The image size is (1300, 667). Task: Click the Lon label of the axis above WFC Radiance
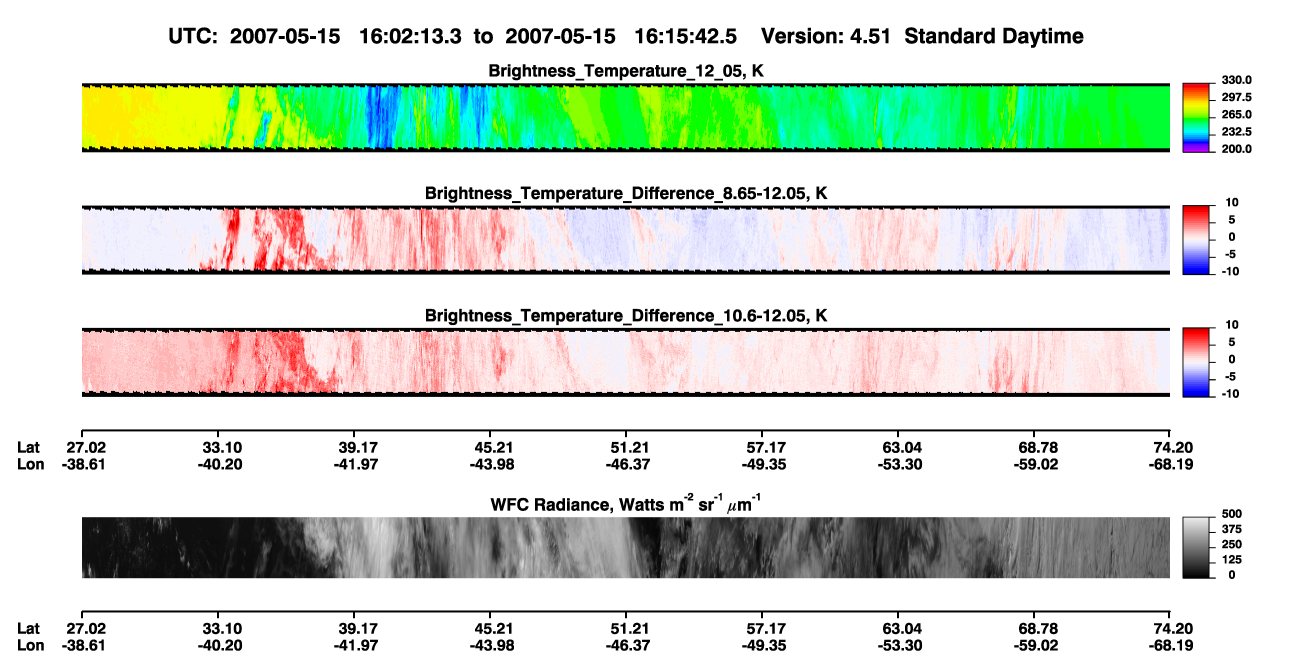29,464
